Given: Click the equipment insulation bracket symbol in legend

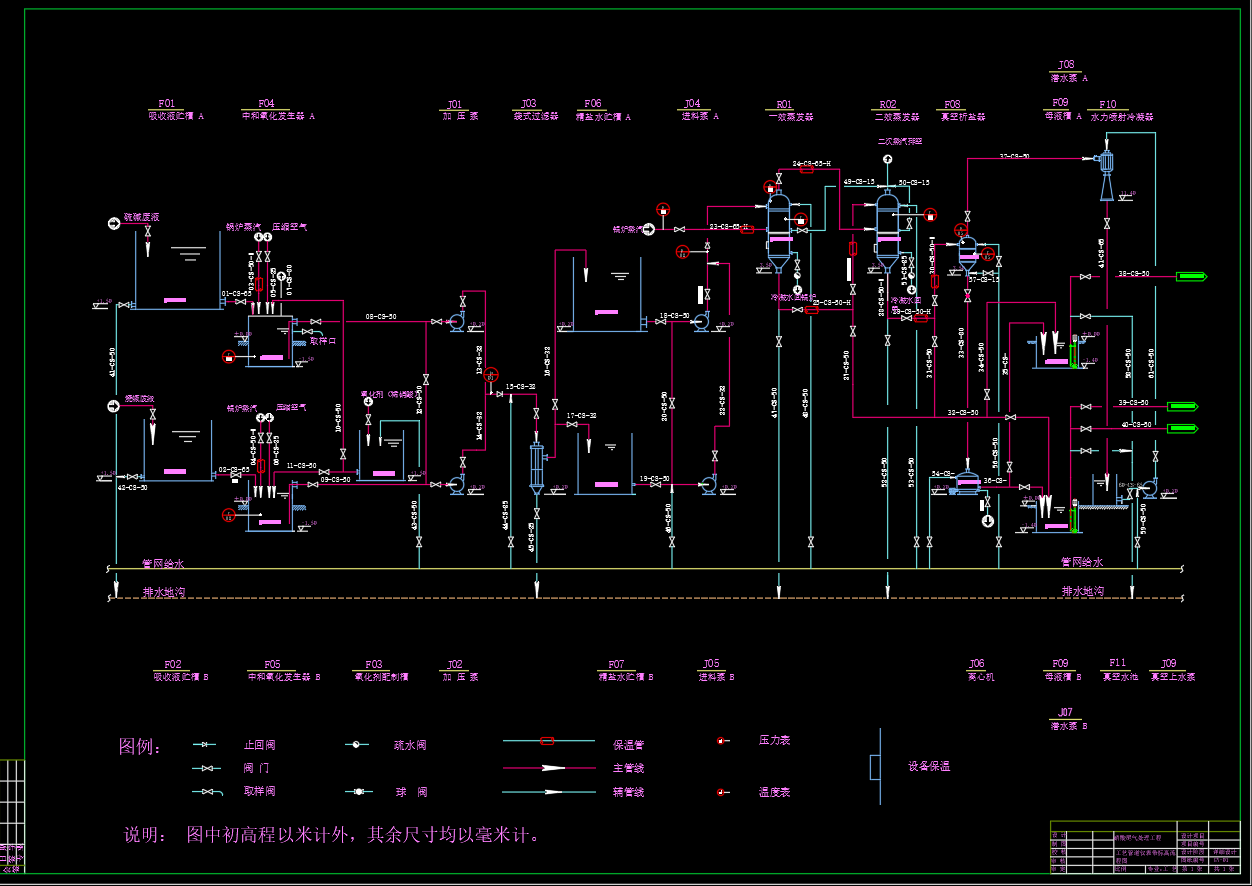Looking at the screenshot, I should tap(876, 766).
